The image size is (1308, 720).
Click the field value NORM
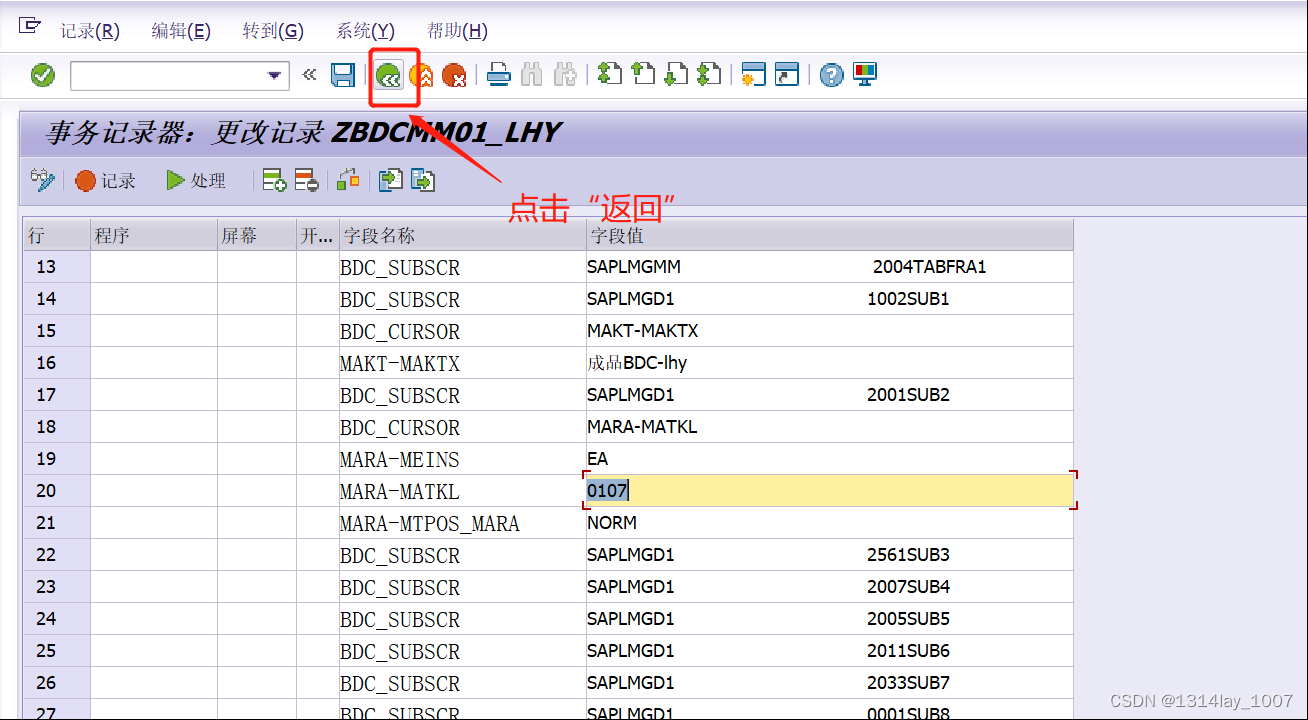pos(612,523)
